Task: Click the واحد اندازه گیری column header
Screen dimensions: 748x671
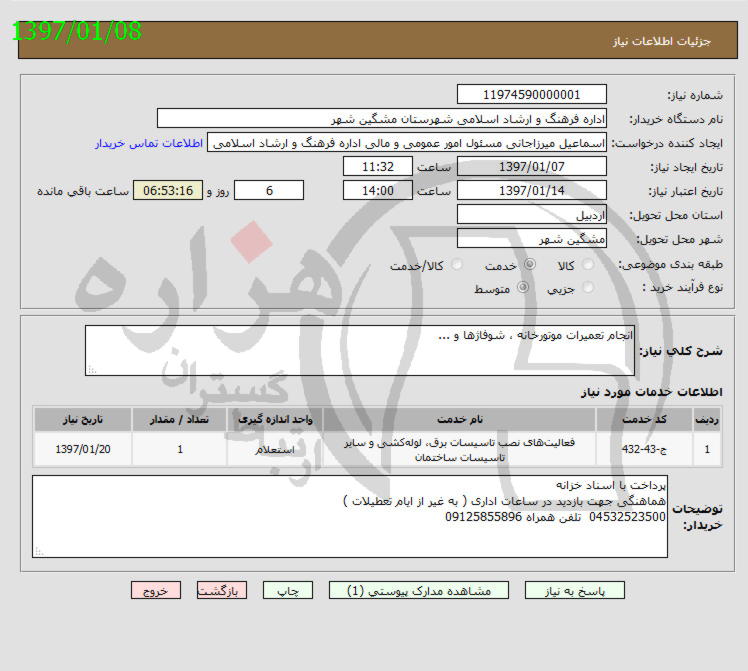Action: (x=275, y=419)
